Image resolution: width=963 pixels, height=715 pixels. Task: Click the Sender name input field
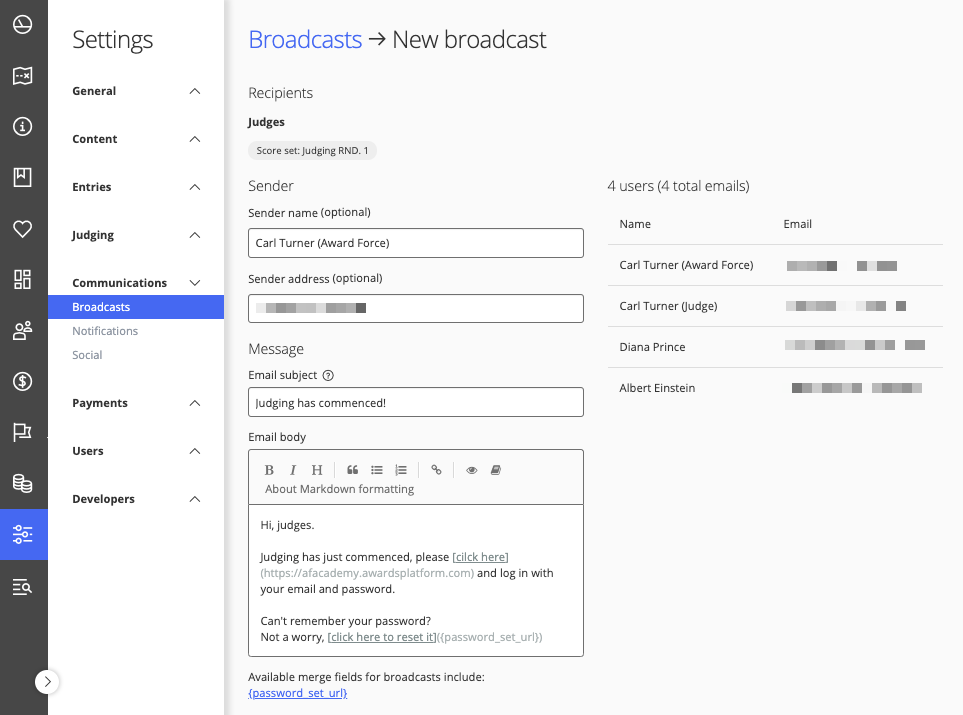pyautogui.click(x=415, y=243)
